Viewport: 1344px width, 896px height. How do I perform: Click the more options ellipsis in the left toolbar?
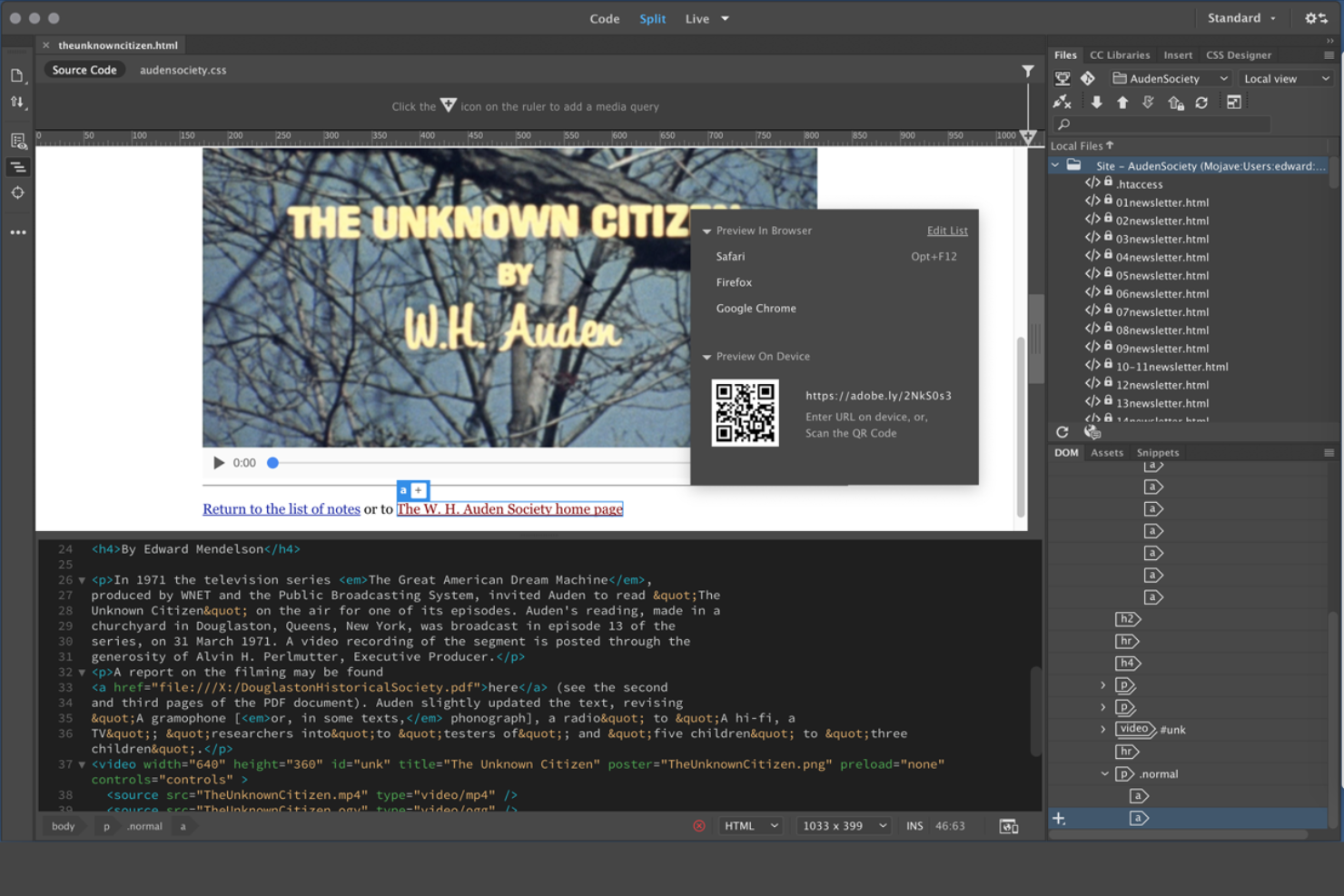coord(18,232)
